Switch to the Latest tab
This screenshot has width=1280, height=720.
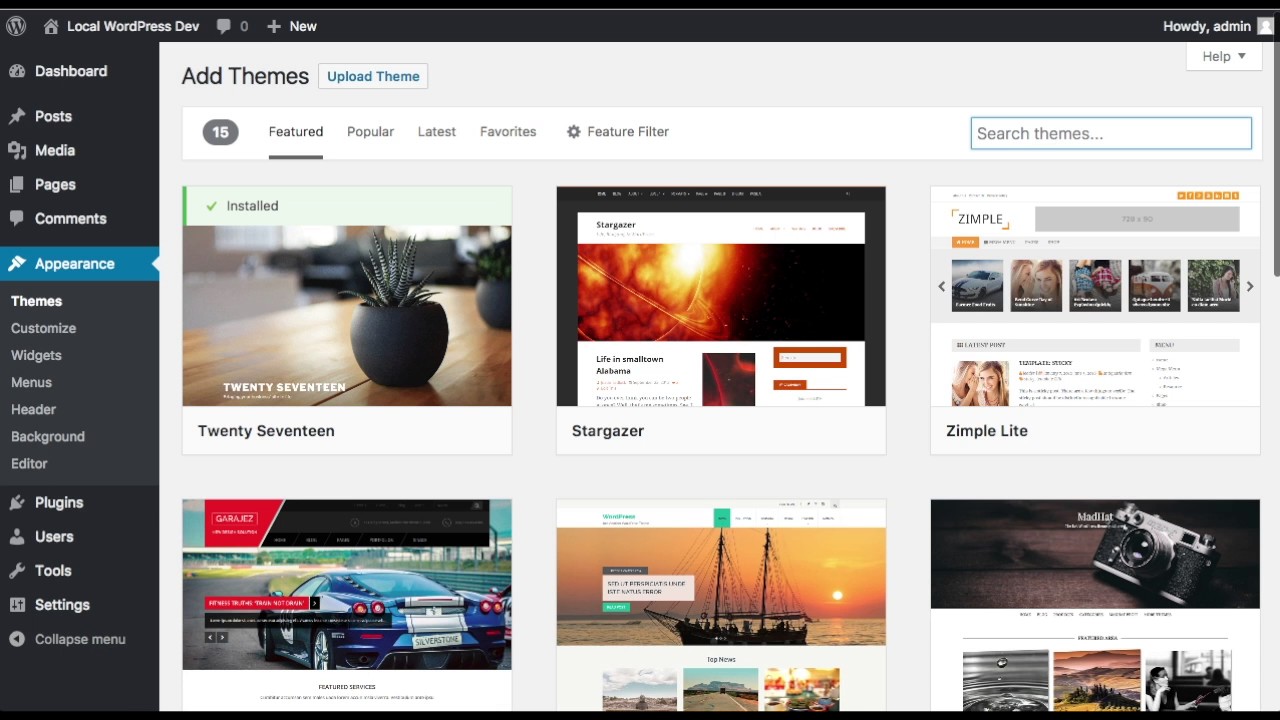coord(437,131)
